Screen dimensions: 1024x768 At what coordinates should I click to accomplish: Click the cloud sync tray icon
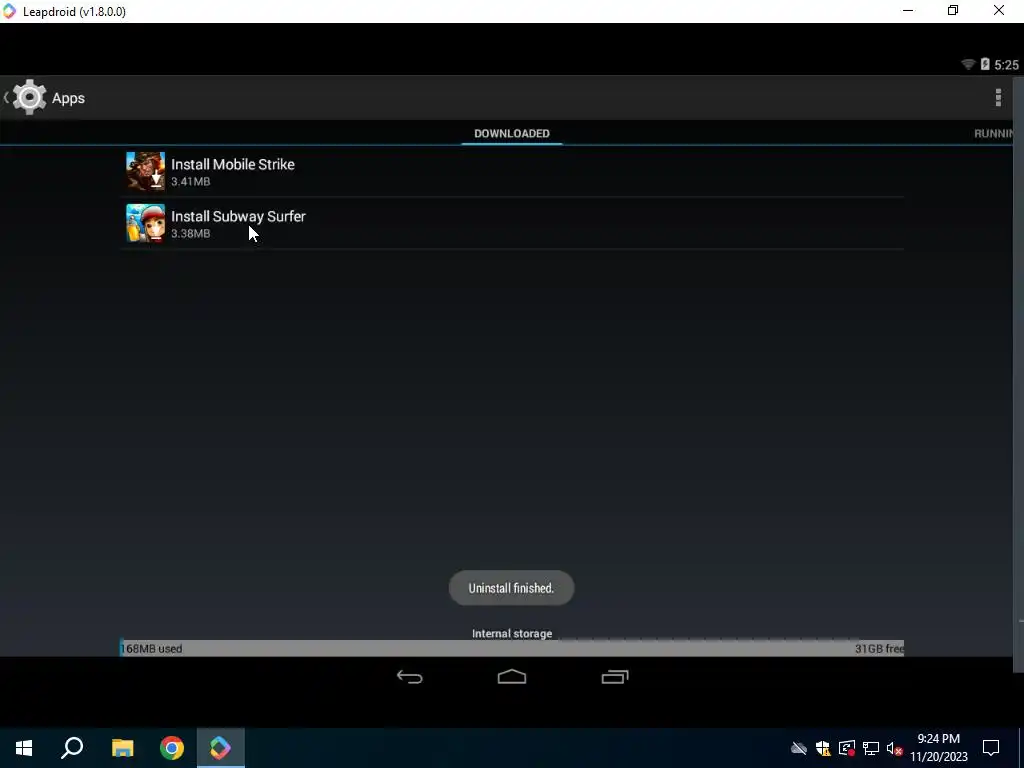[799, 748]
